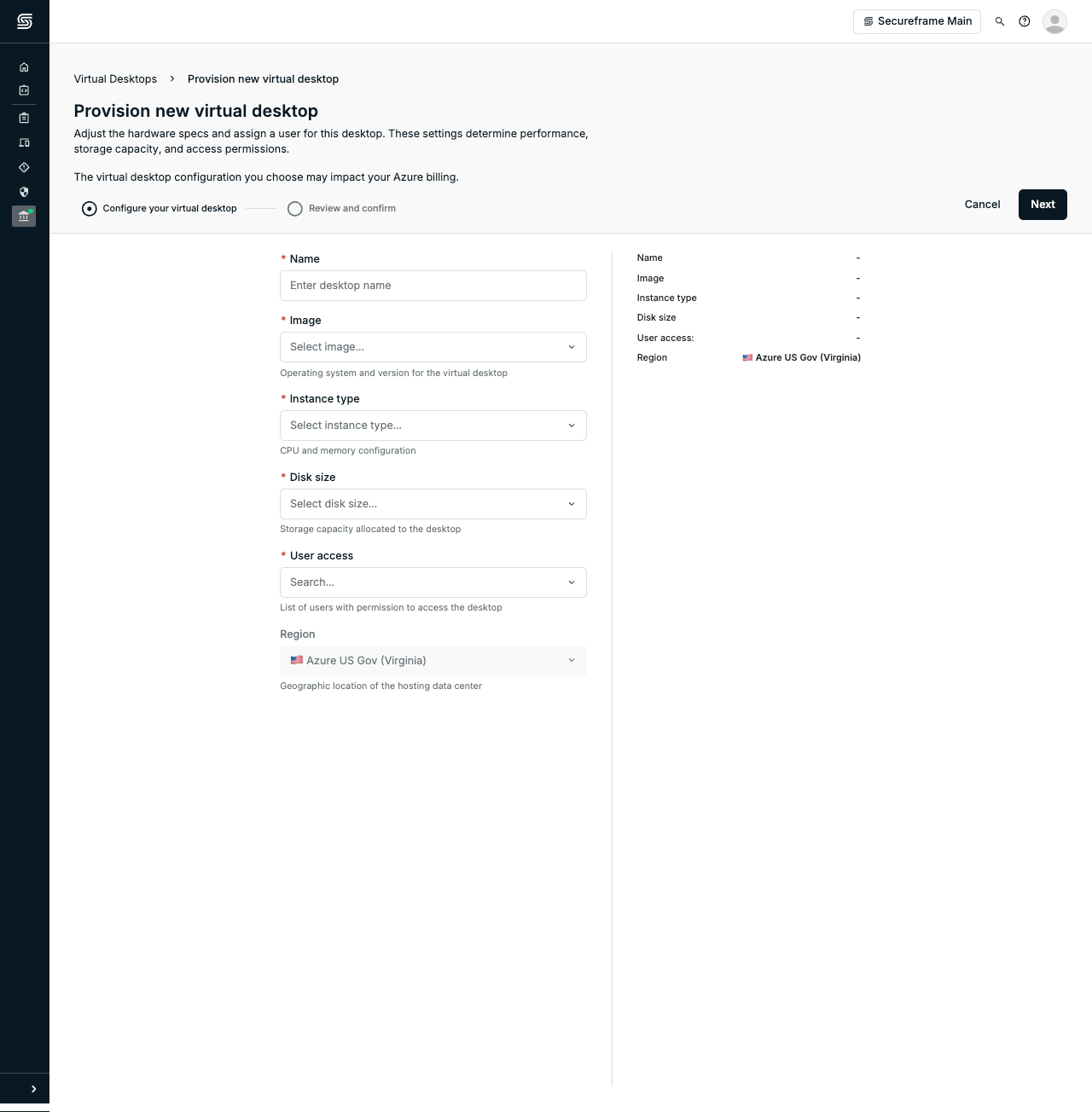
Task: Click the 'Provision new virtual desktop' heading
Action: tap(196, 111)
